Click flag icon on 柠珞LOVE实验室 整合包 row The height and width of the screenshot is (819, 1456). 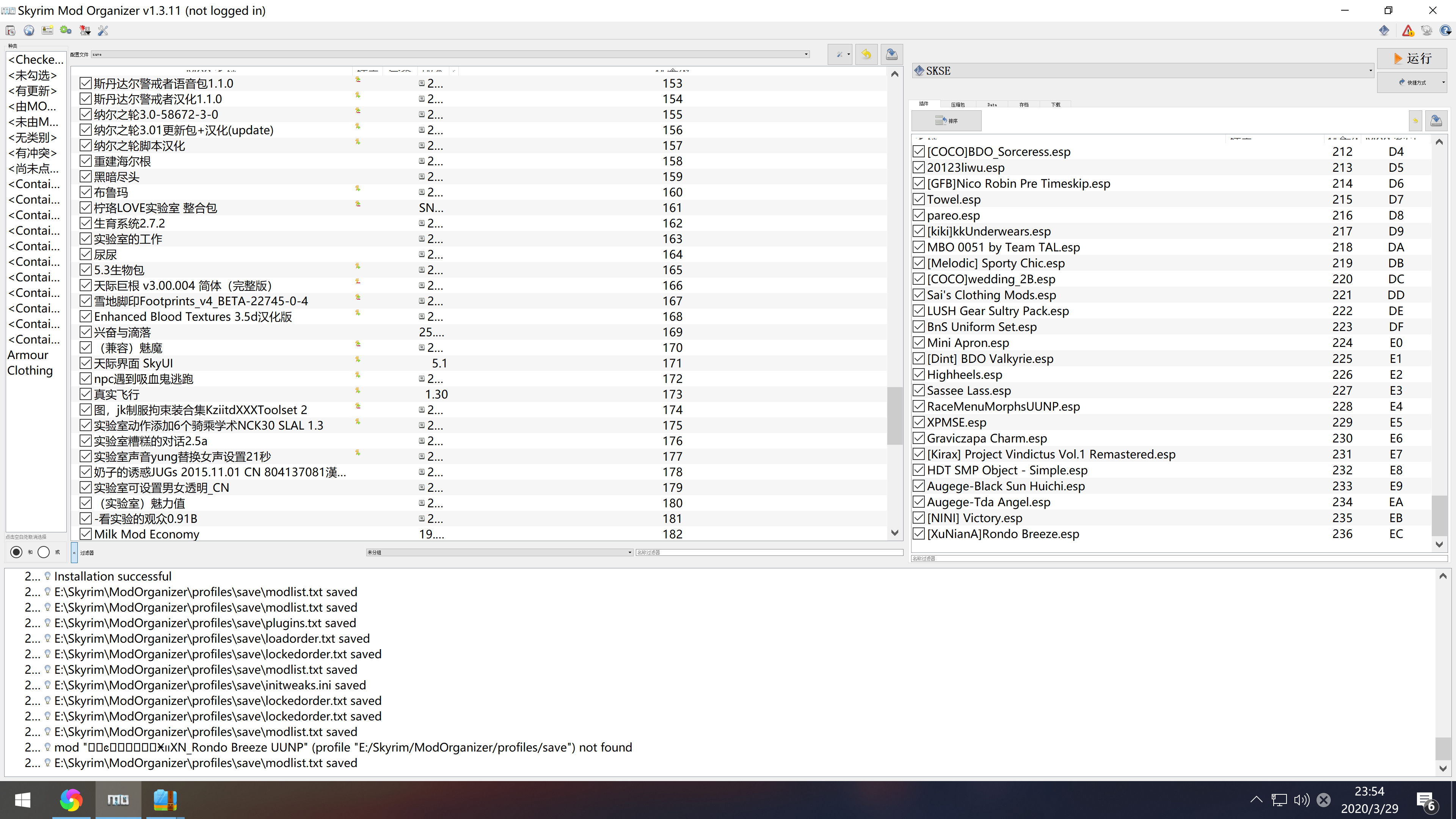tap(358, 204)
